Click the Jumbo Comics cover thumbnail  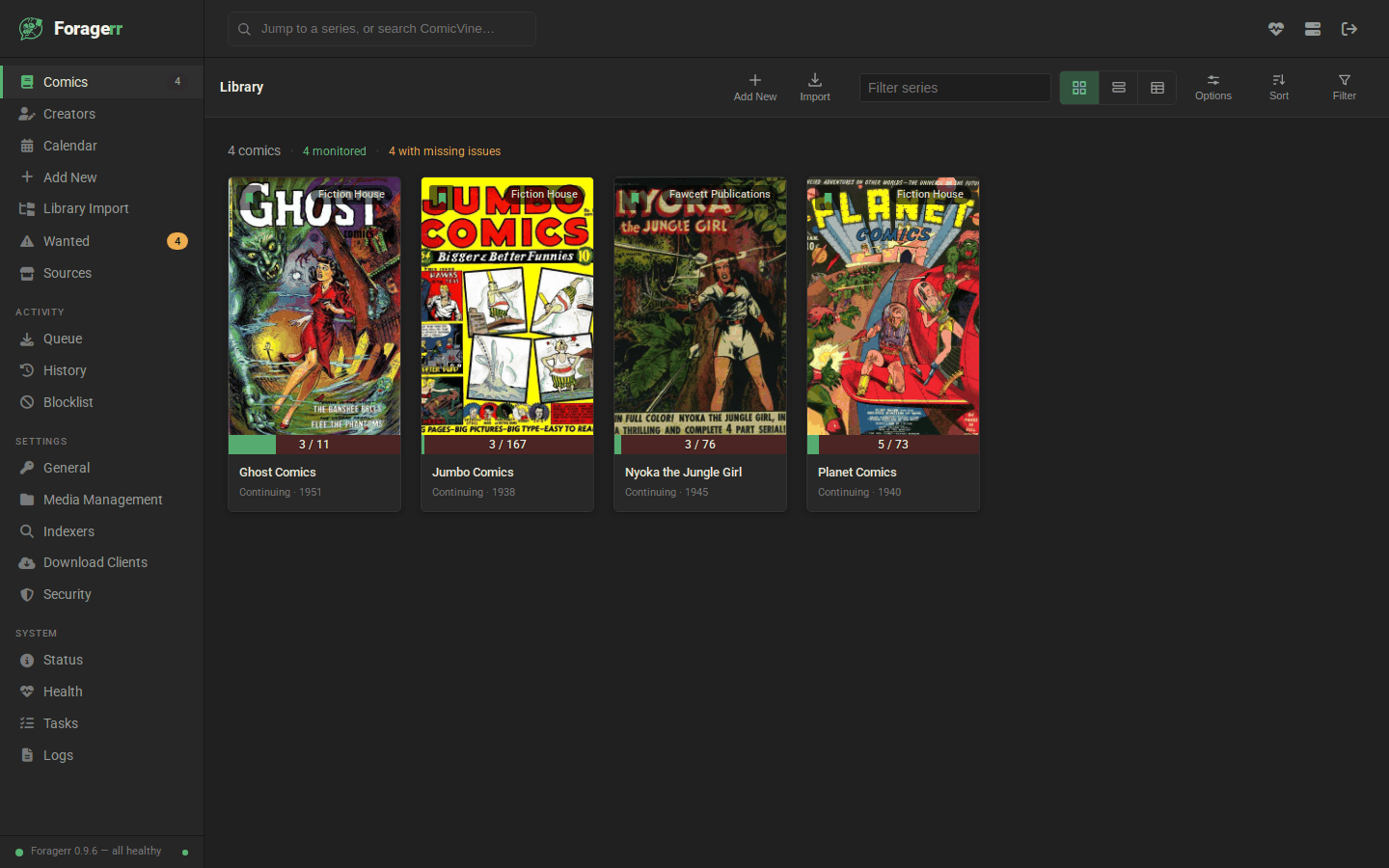click(x=507, y=307)
